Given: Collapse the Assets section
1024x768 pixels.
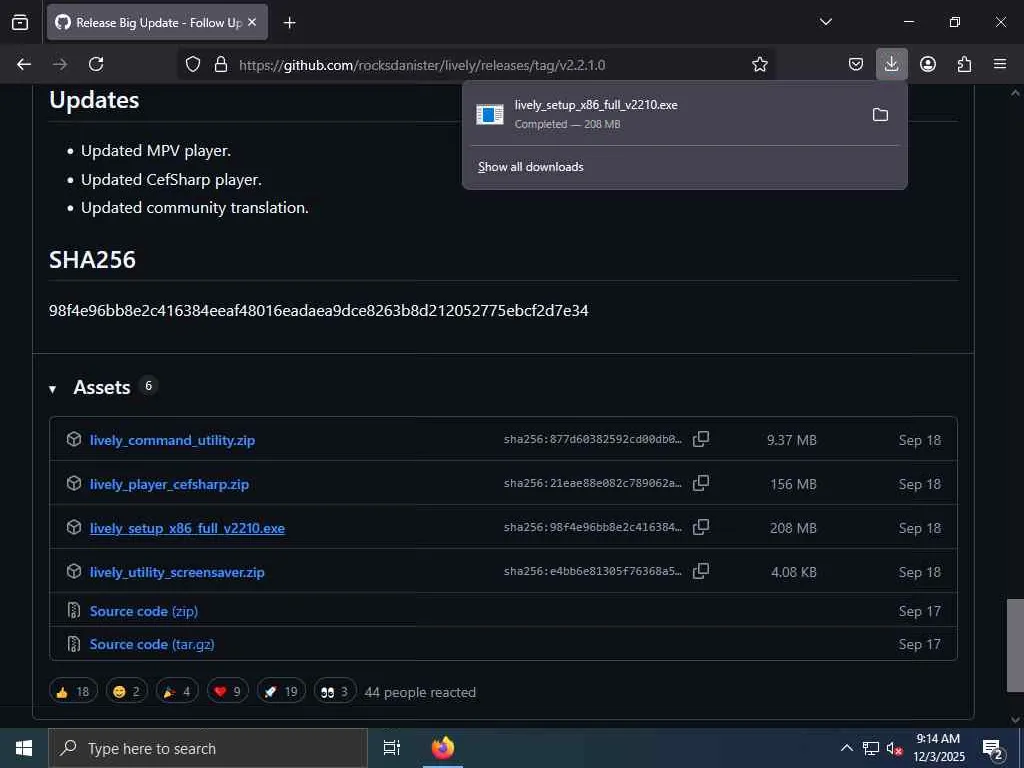Looking at the screenshot, I should tap(52, 389).
